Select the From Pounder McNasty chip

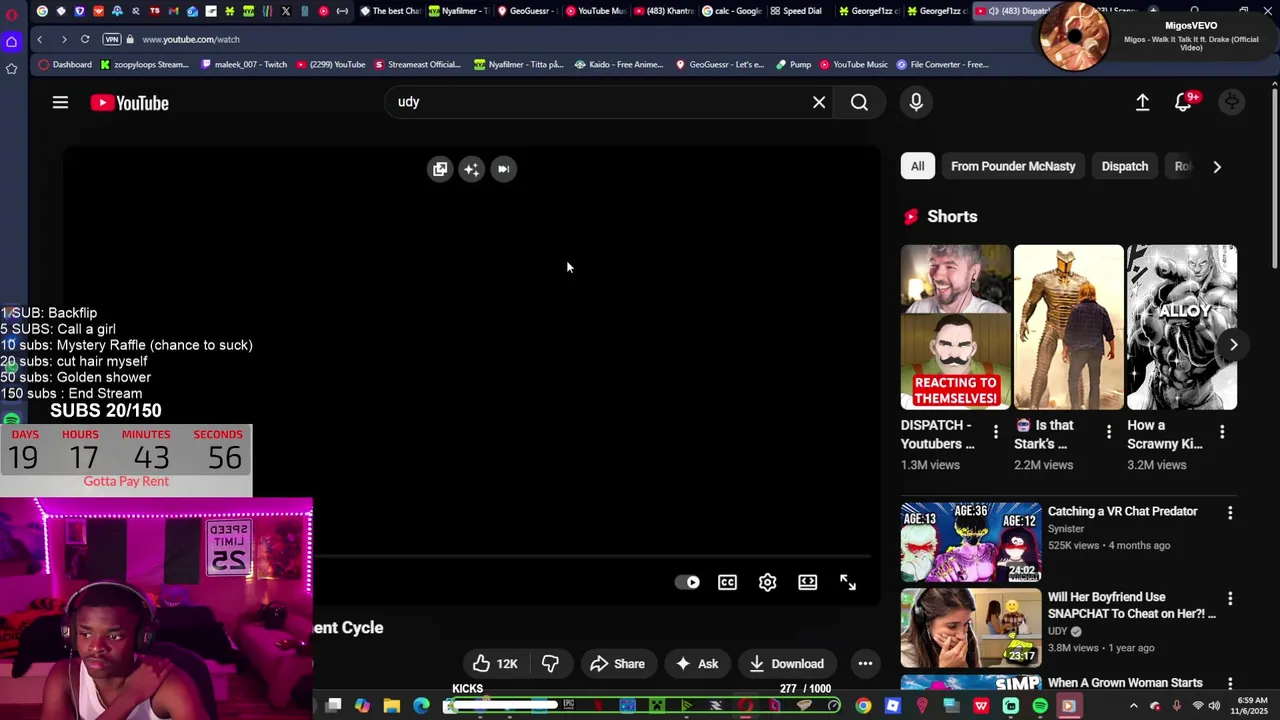tap(1013, 166)
